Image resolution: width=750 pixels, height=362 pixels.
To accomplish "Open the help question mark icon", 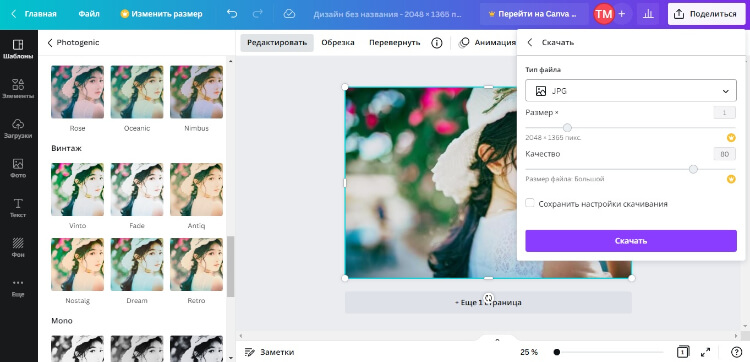I will [x=737, y=352].
